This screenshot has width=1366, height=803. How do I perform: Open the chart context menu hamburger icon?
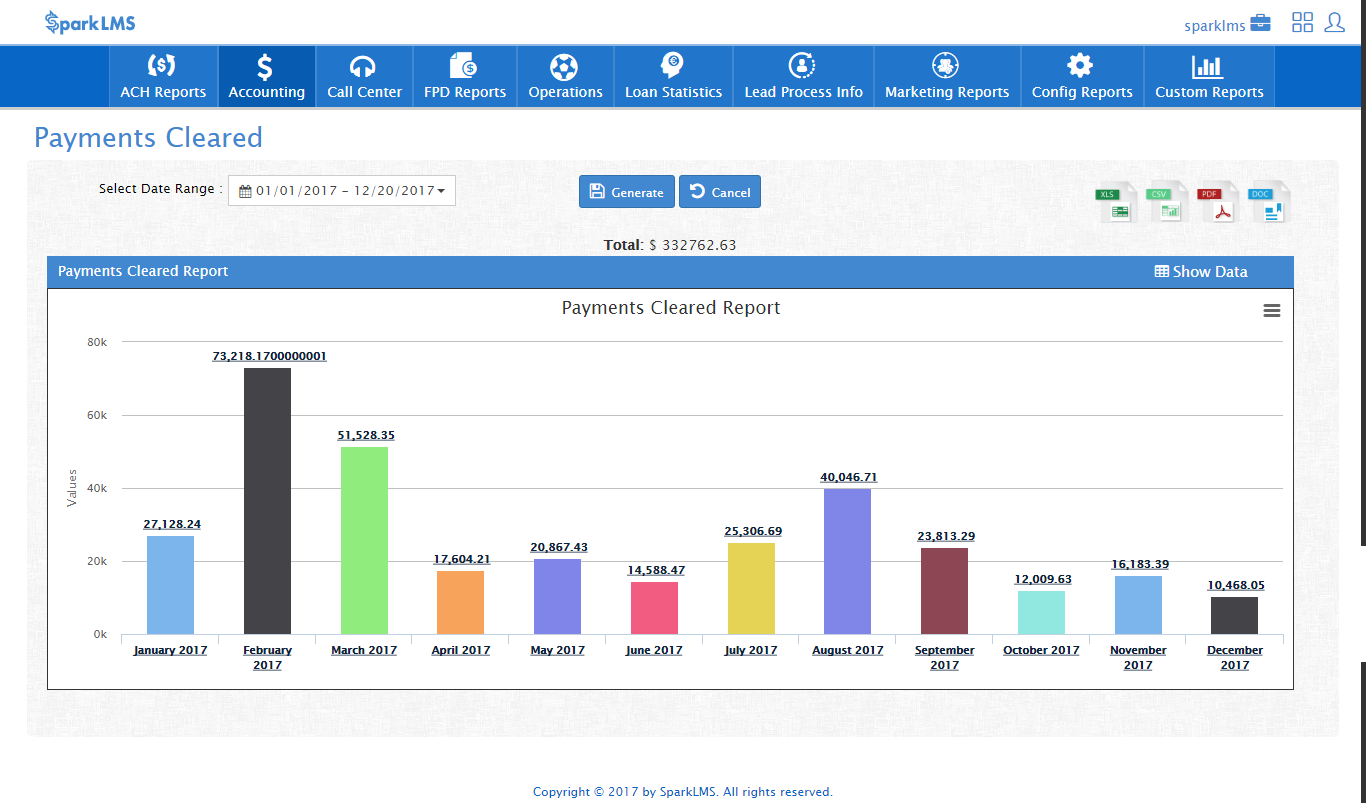tap(1272, 311)
